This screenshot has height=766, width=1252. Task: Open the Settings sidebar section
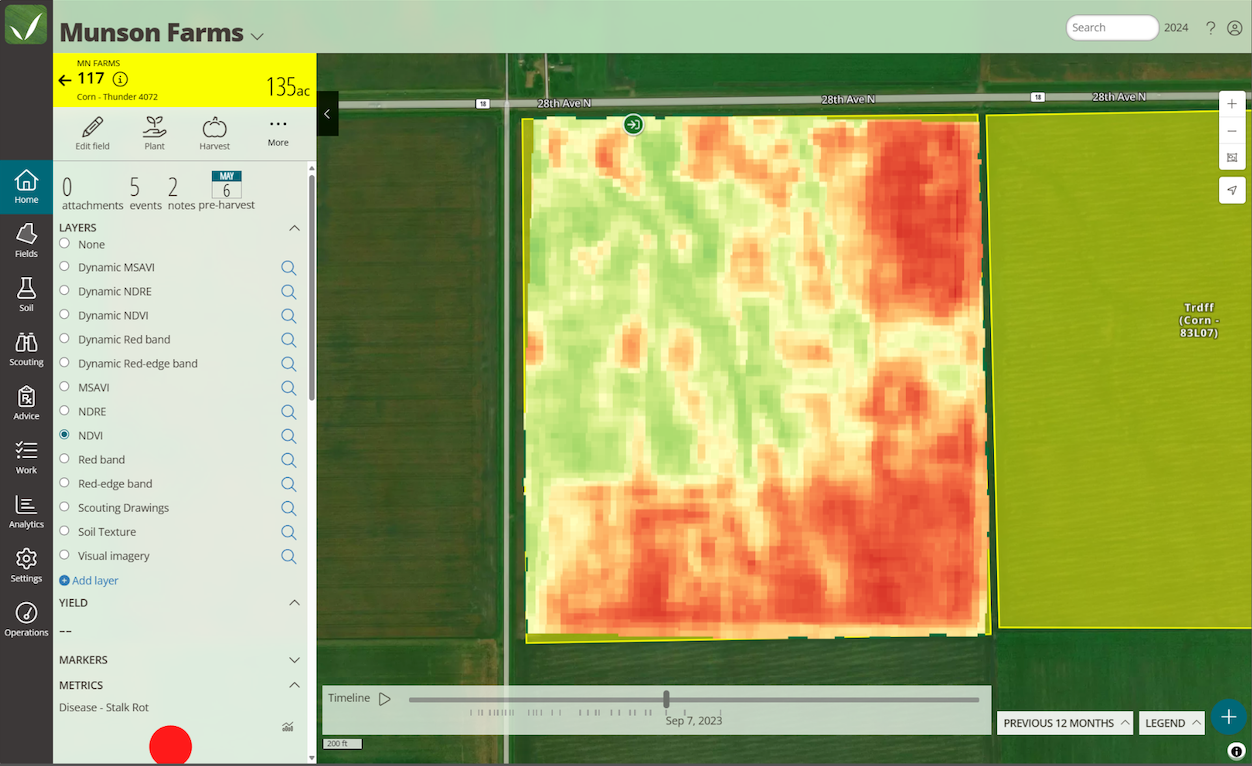coord(26,565)
